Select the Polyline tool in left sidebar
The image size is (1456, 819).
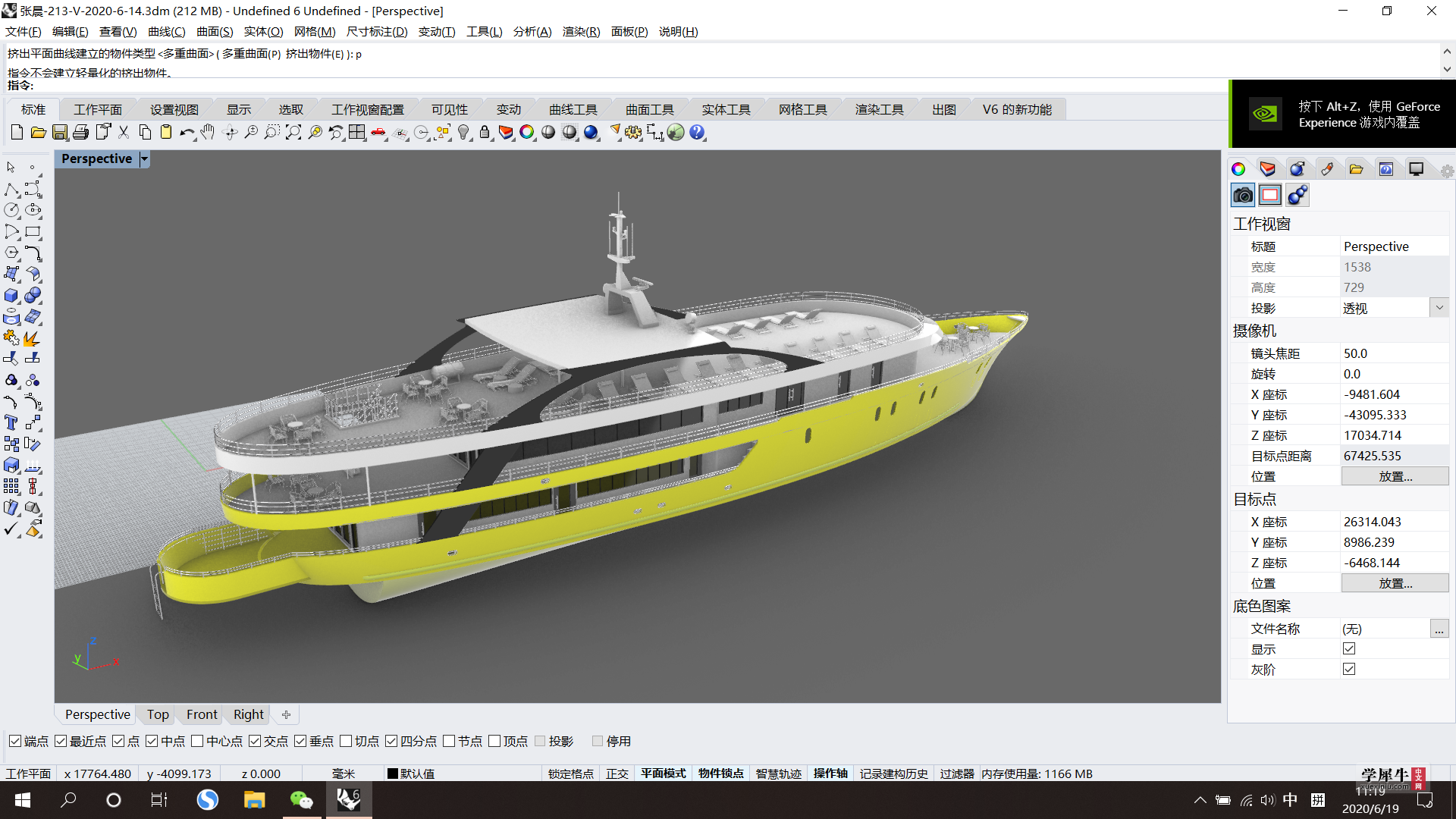pos(11,189)
